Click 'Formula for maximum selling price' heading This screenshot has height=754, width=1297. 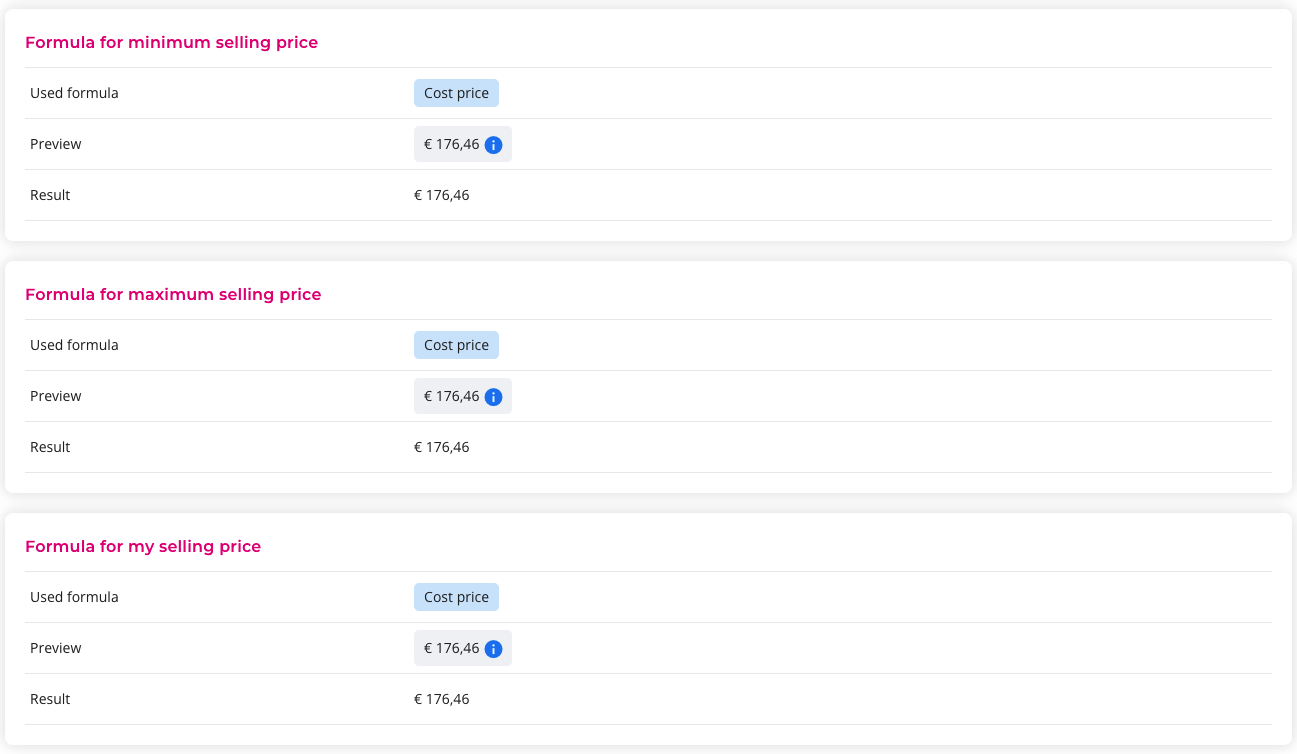pos(173,294)
